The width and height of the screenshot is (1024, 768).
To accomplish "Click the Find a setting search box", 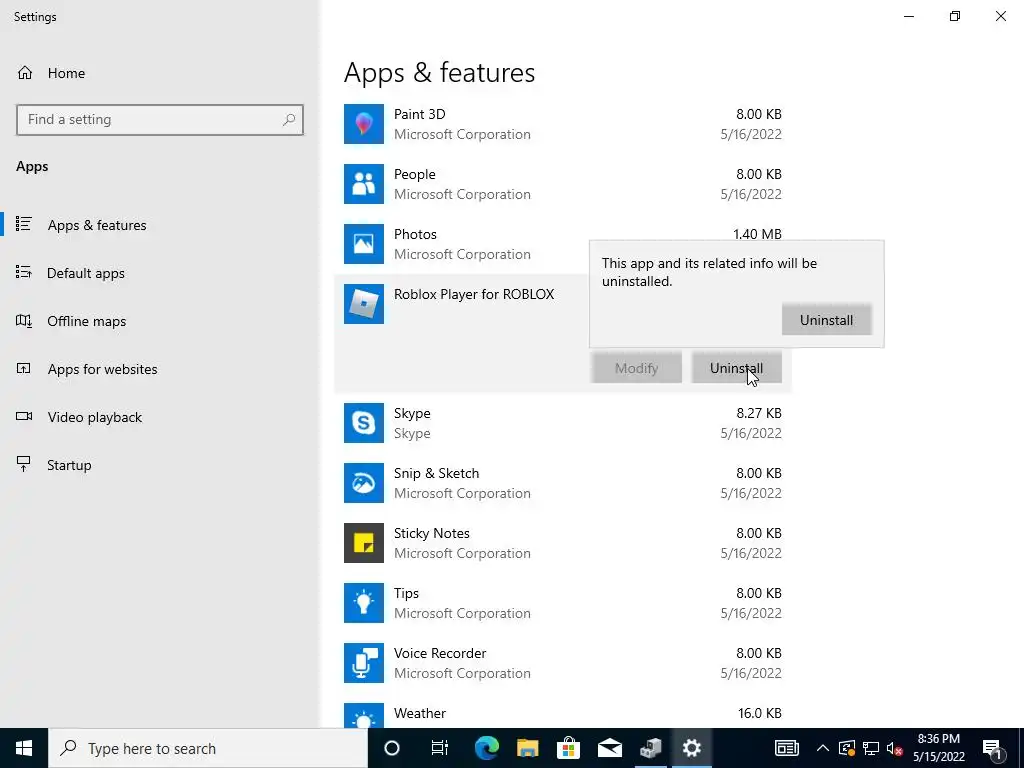I will click(160, 120).
